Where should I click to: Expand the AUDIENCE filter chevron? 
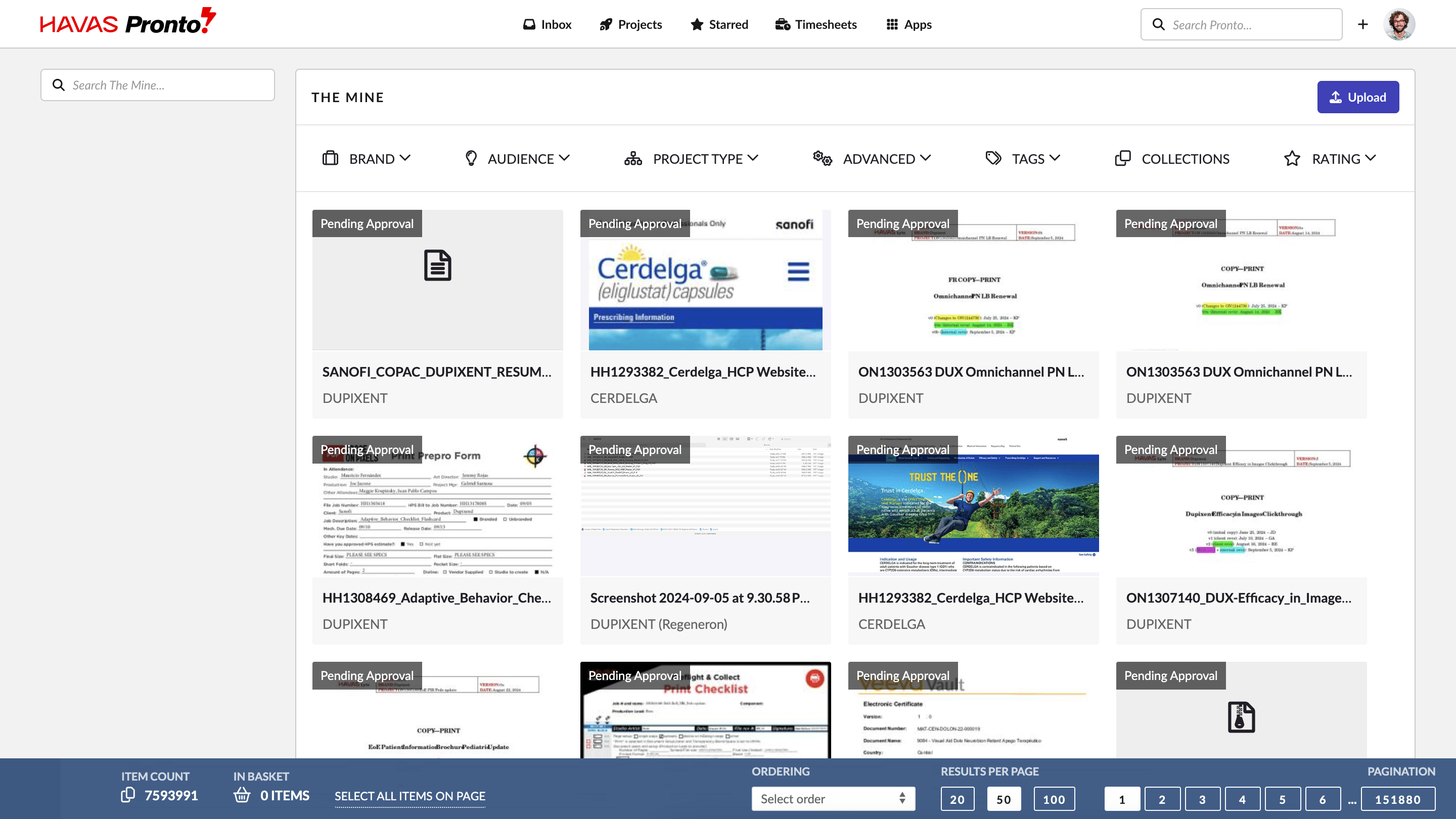point(564,158)
